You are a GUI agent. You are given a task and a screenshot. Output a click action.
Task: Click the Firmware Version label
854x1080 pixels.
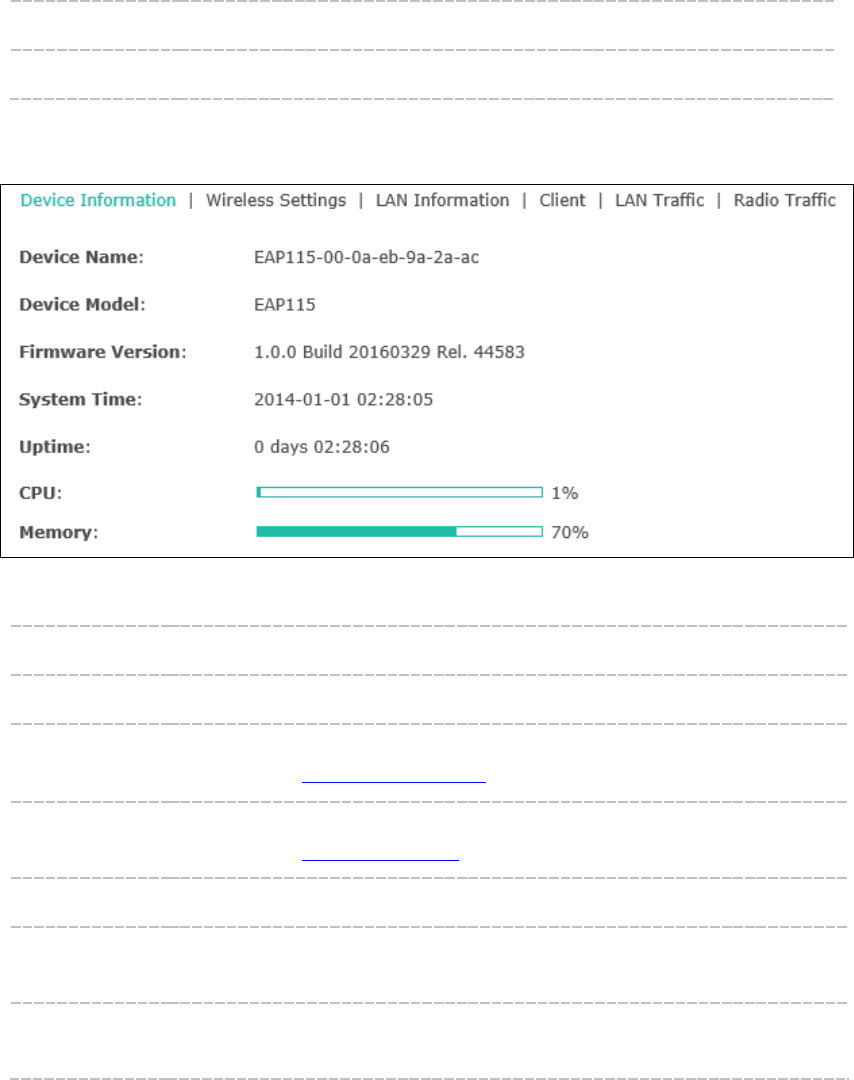103,352
